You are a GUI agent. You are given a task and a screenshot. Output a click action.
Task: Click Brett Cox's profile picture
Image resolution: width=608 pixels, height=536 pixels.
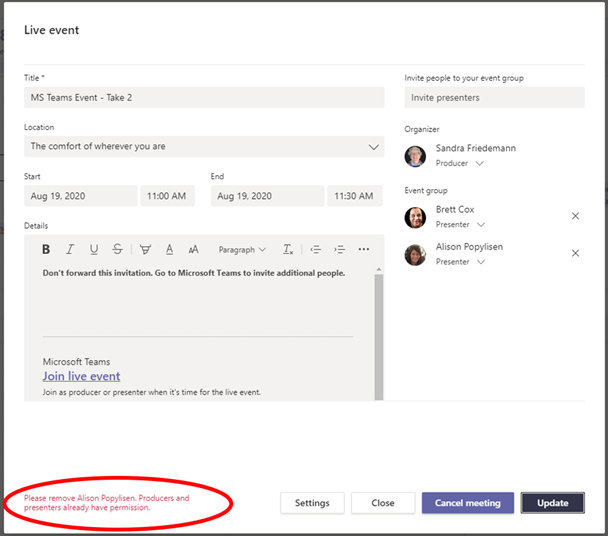[415, 218]
